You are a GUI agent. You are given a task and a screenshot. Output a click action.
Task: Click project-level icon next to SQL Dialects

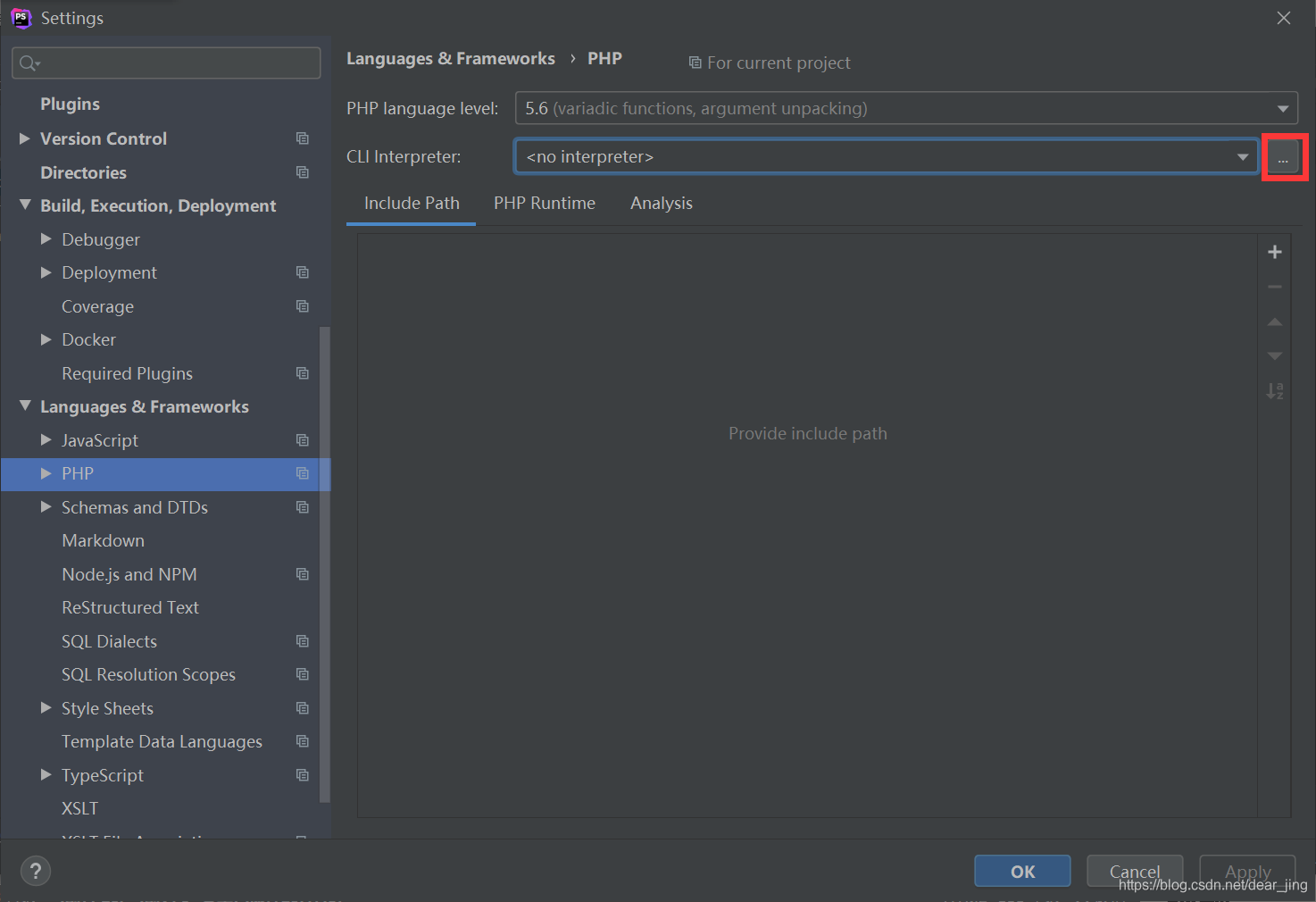point(303,641)
